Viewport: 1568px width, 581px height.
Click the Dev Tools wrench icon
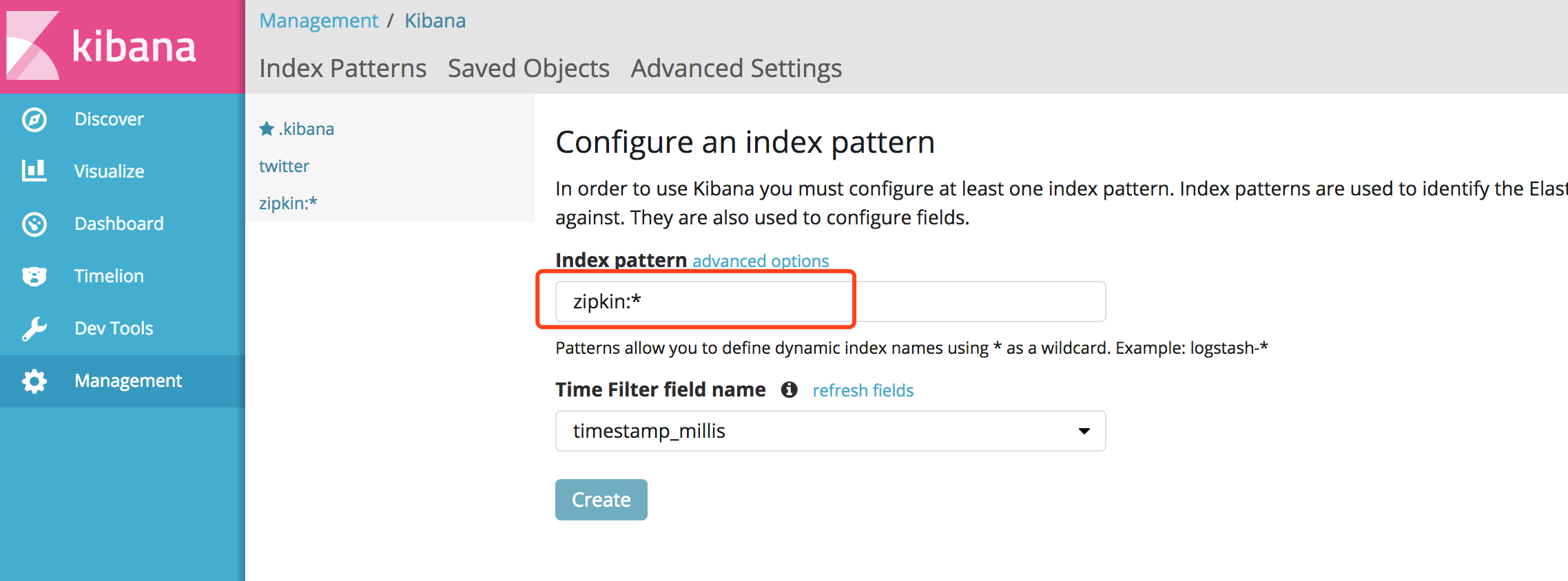tap(34, 328)
